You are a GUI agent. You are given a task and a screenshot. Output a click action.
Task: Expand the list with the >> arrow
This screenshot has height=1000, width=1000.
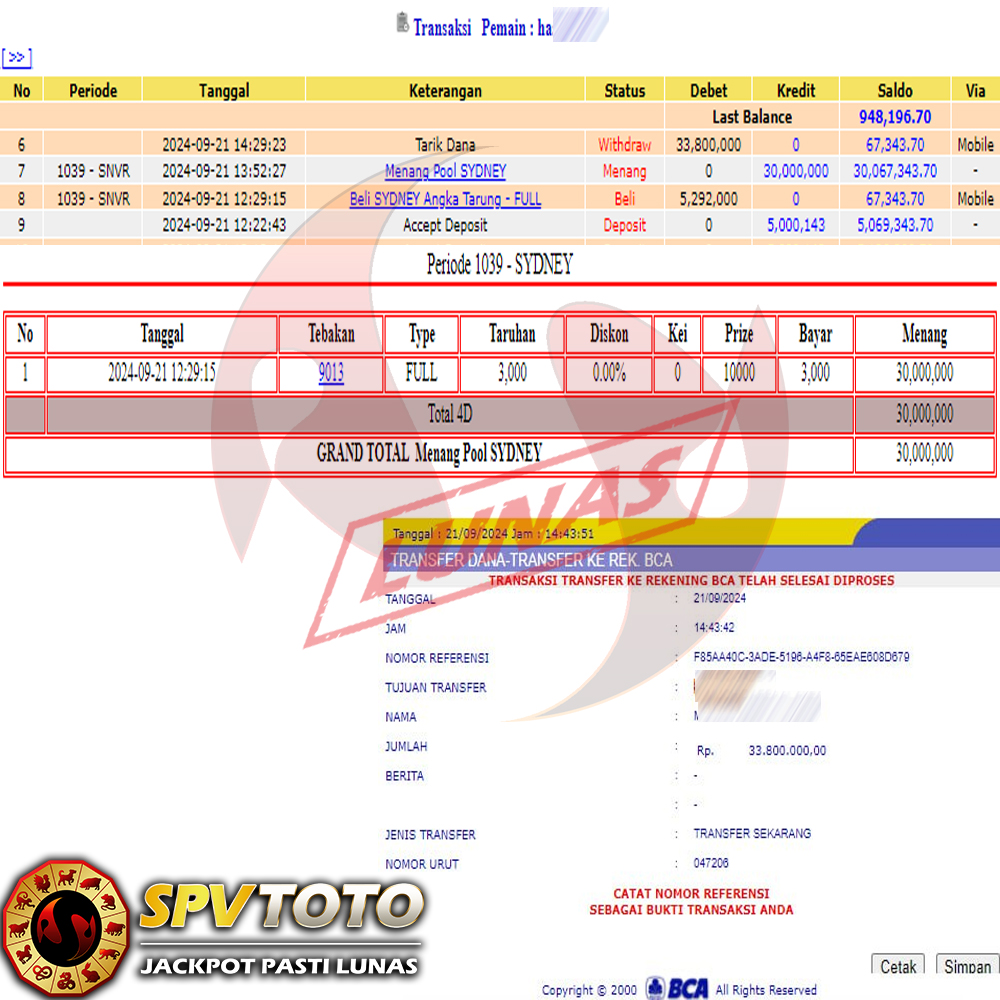tap(16, 57)
